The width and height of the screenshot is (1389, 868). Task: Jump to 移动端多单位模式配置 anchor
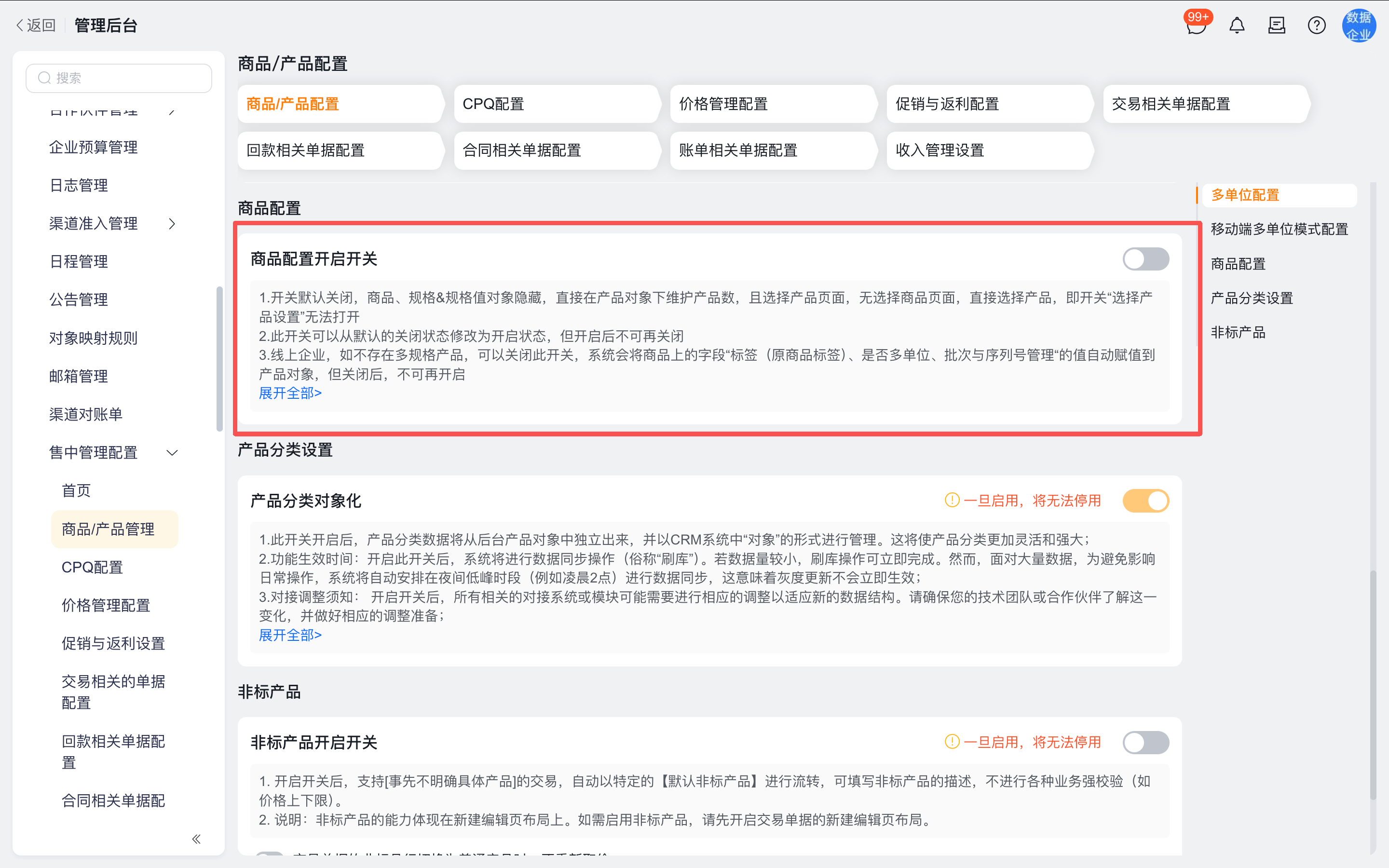1279,229
